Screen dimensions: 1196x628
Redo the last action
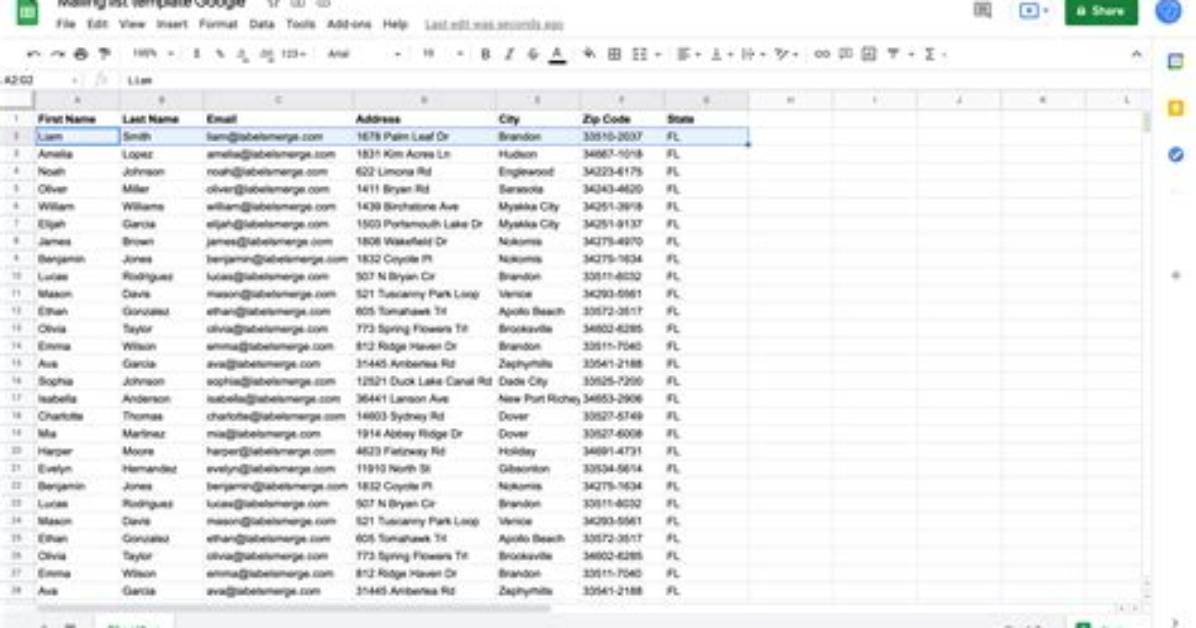click(x=57, y=54)
